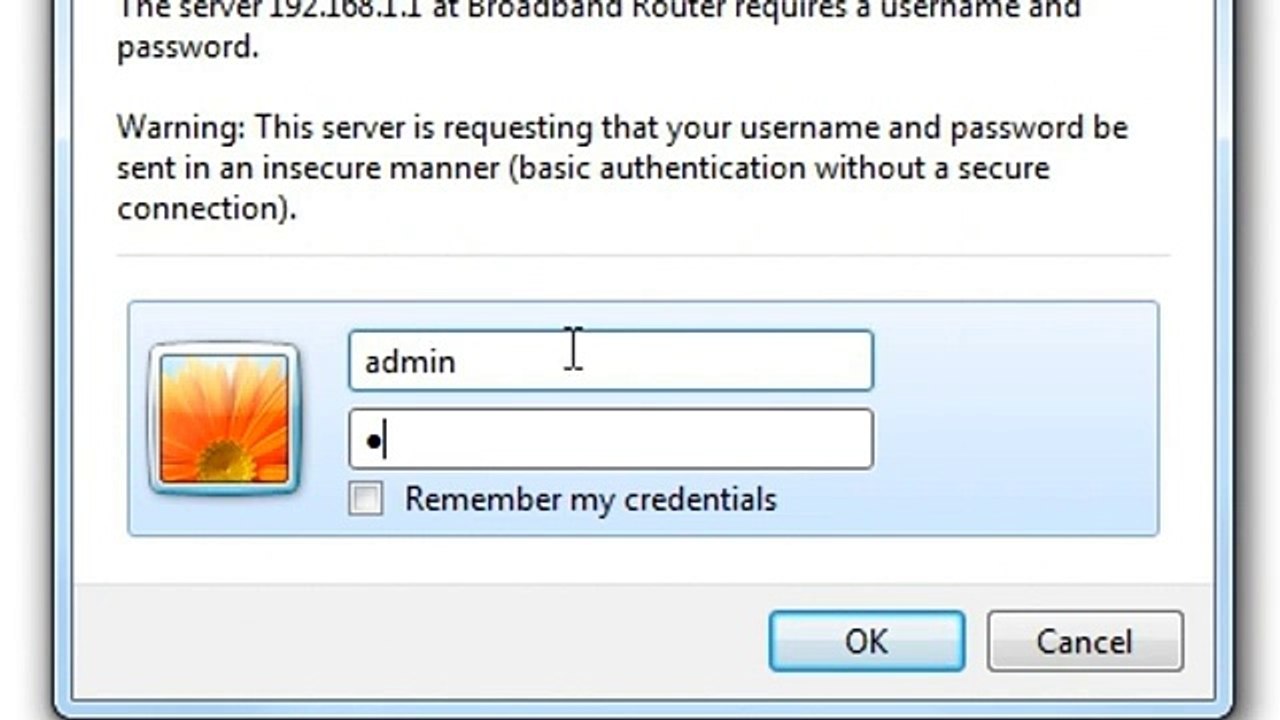
Task: Click the orange flower user account picture
Action: 224,420
